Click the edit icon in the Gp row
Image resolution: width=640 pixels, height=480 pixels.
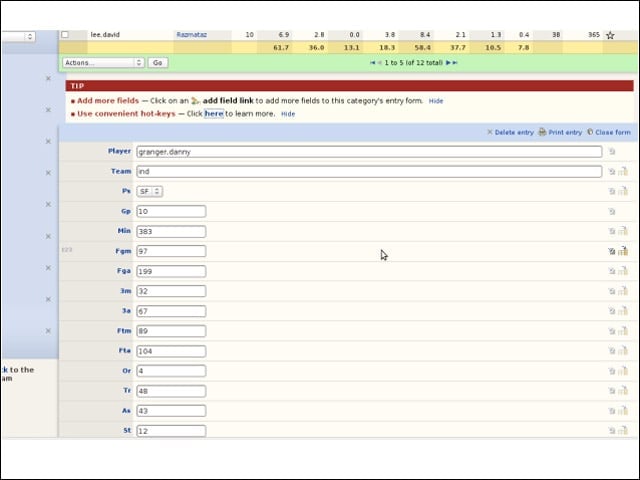[612, 211]
